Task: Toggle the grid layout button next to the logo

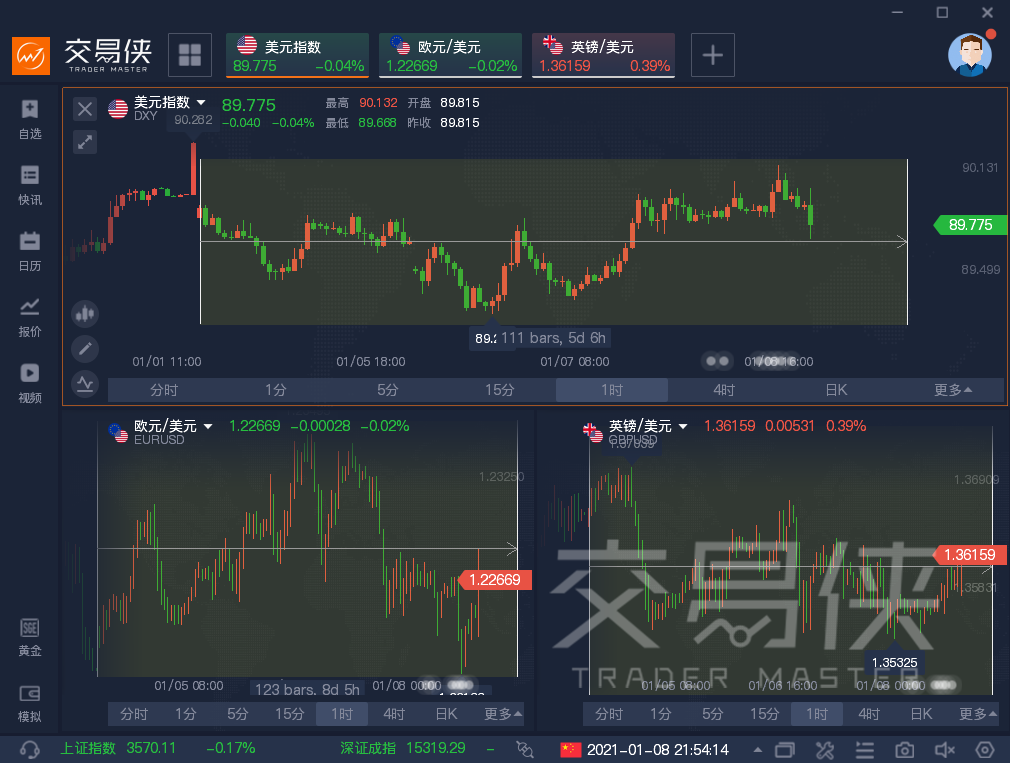Action: 189,54
